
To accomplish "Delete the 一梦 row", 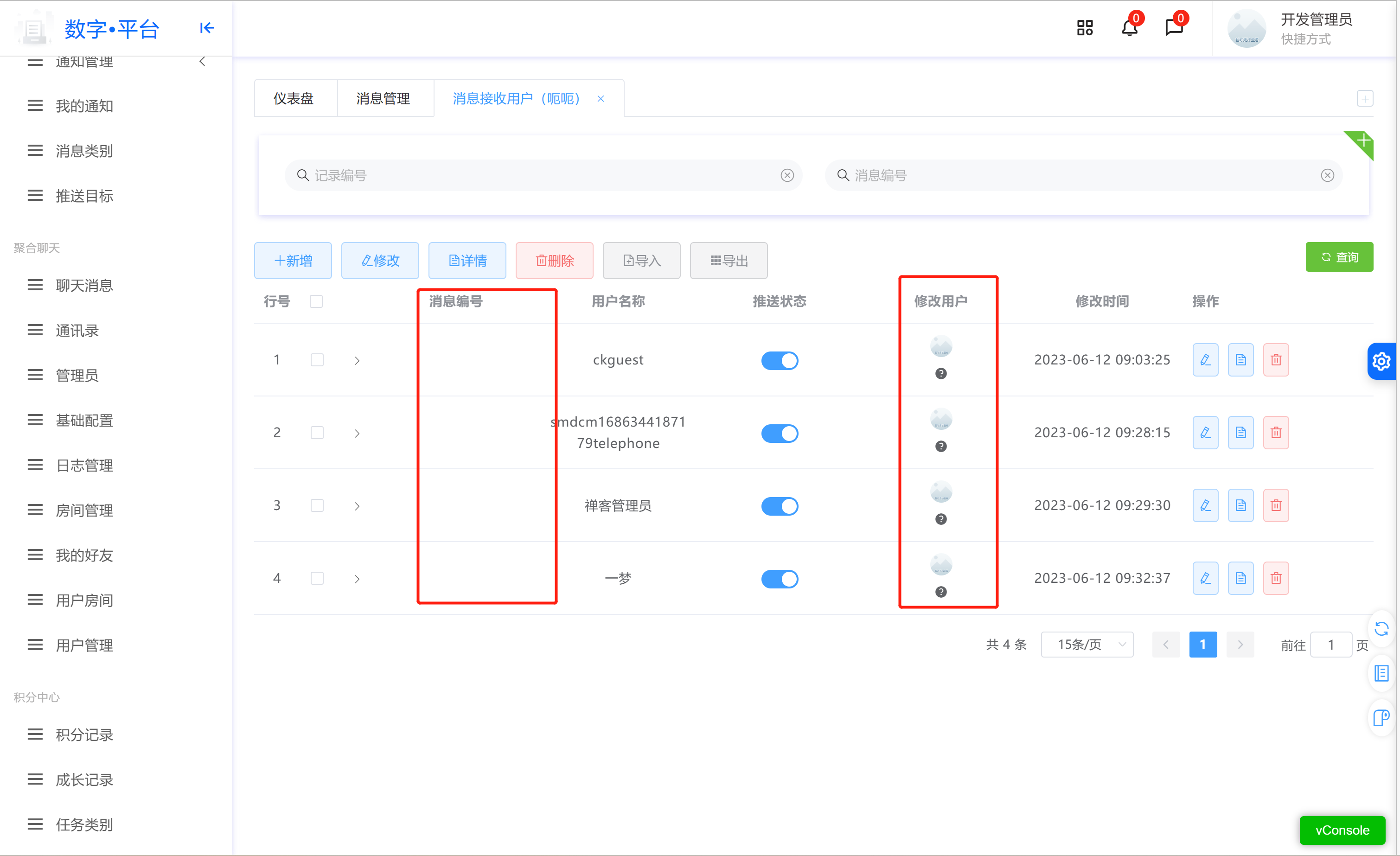I will [x=1276, y=578].
